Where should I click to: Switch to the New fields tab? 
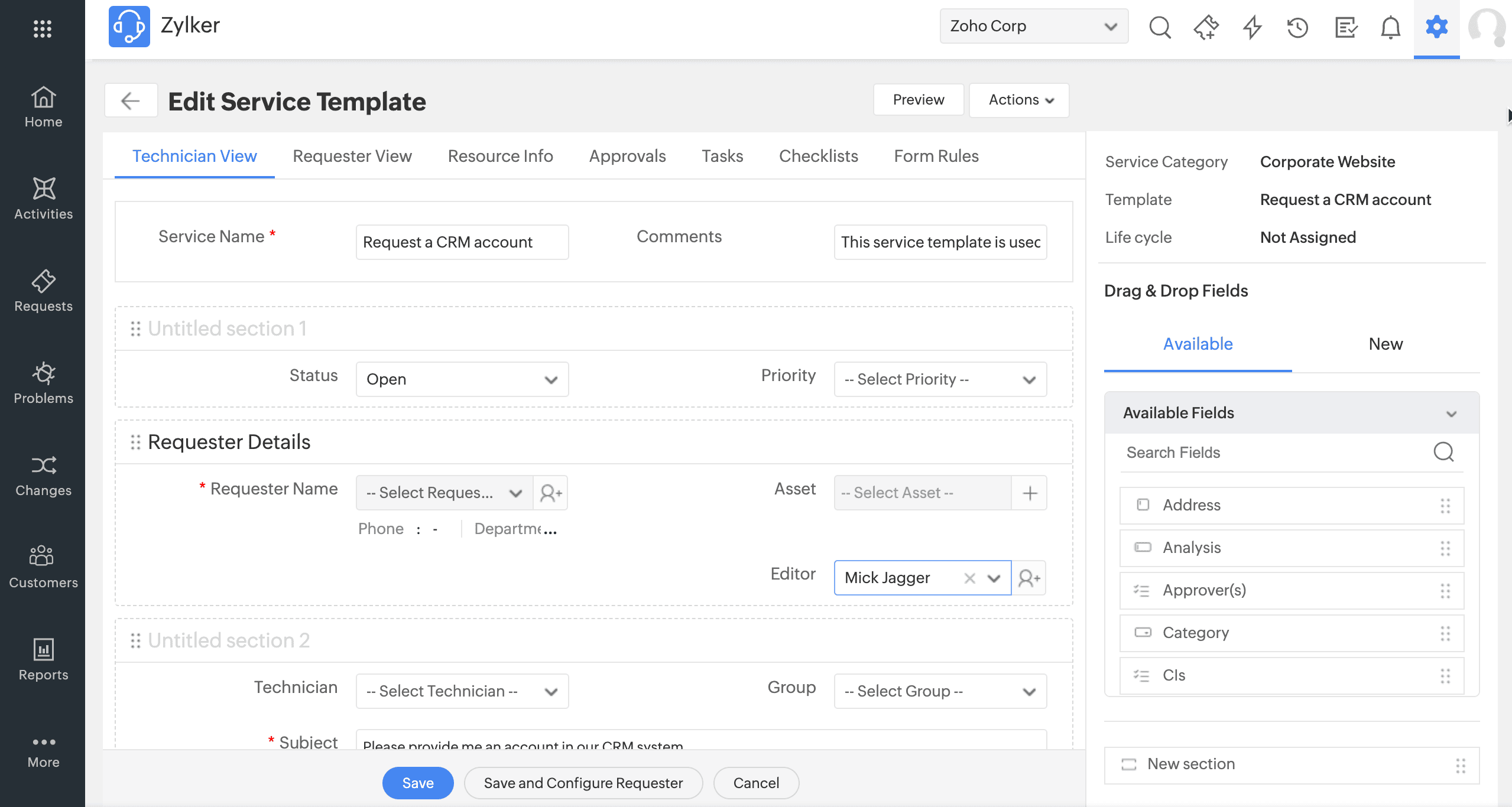(x=1385, y=344)
